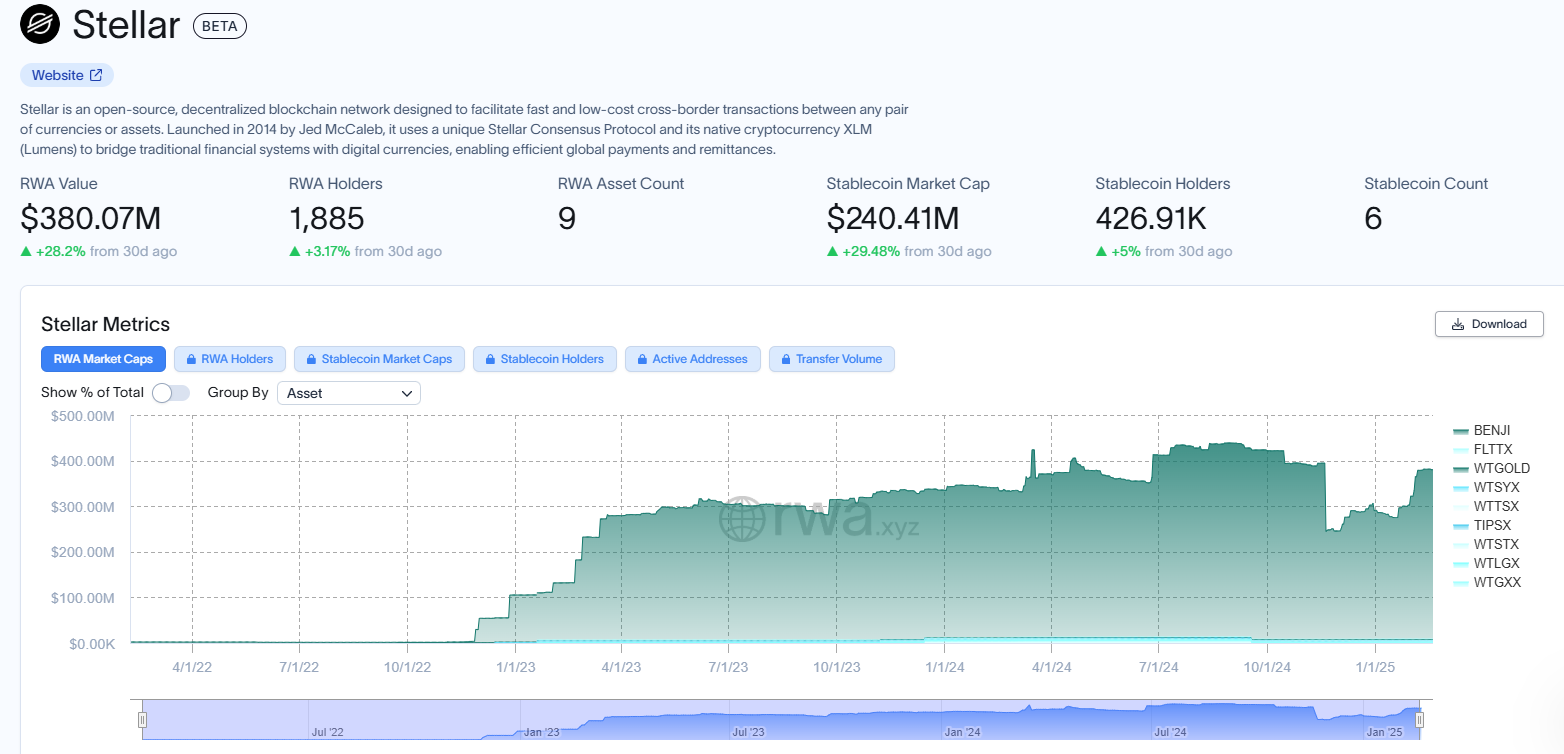Click the lock icon on Stablecoin Holders
The width and height of the screenshot is (1564, 754).
490,359
